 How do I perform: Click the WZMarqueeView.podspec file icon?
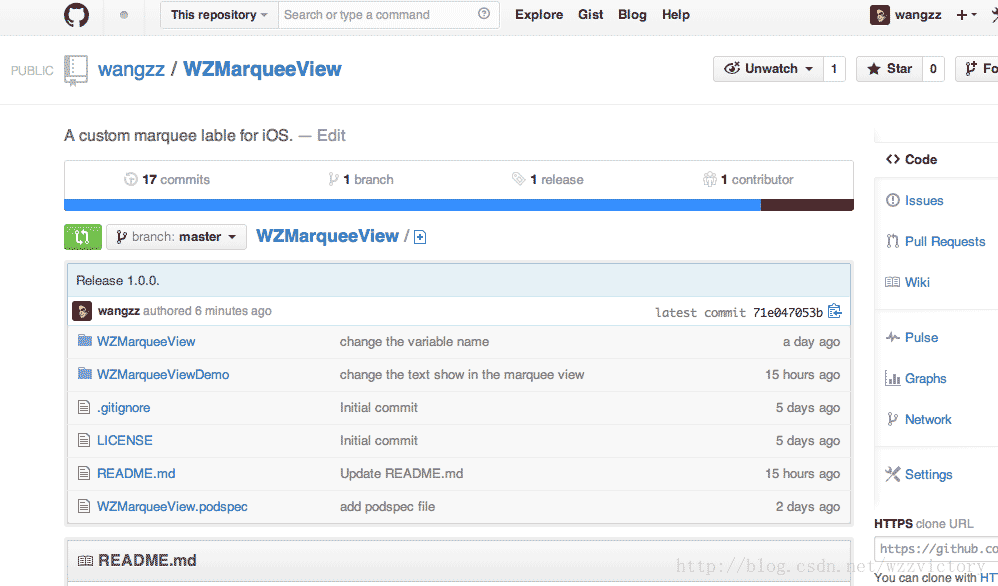[x=83, y=506]
